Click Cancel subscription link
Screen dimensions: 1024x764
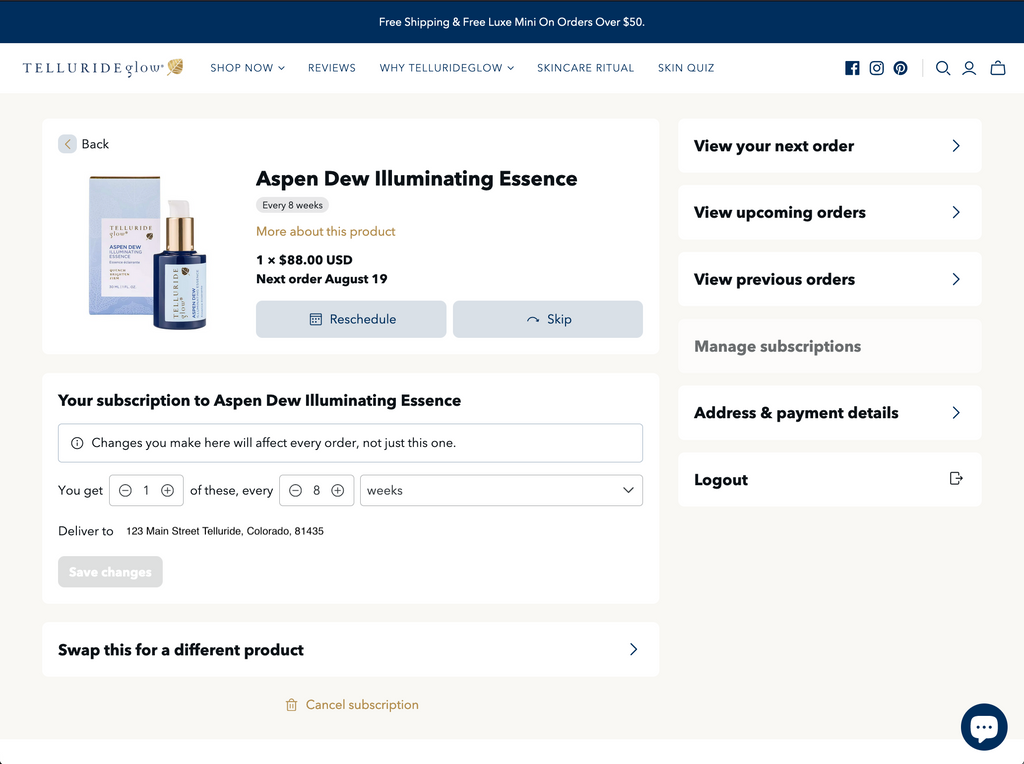[352, 705]
